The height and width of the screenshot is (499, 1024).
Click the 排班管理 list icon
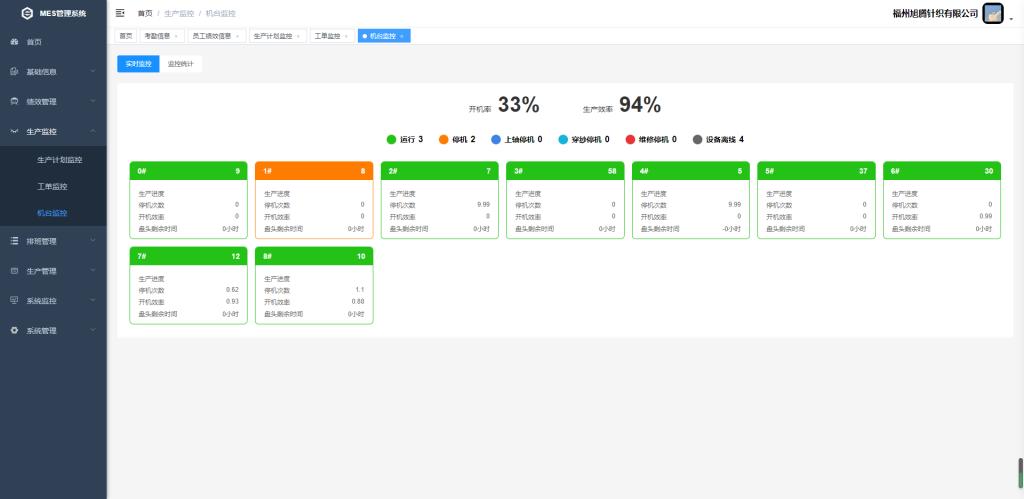click(14, 241)
